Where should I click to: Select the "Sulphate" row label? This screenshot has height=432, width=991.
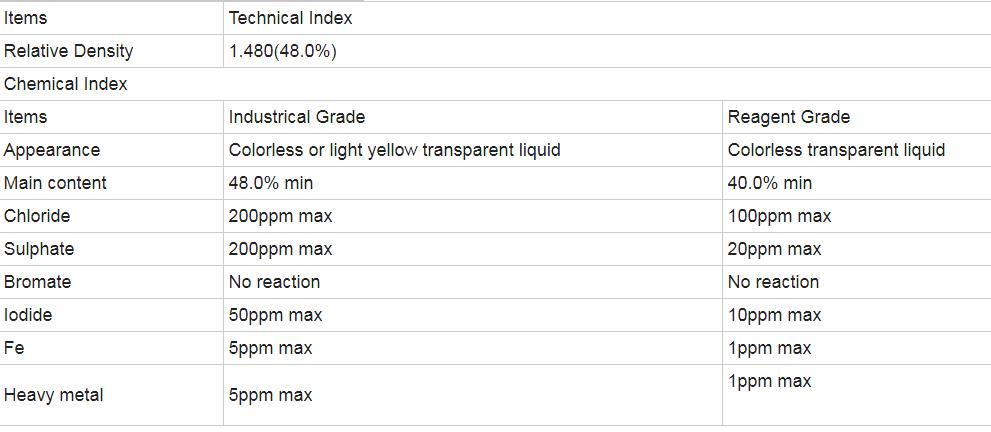pyautogui.click(x=39, y=249)
